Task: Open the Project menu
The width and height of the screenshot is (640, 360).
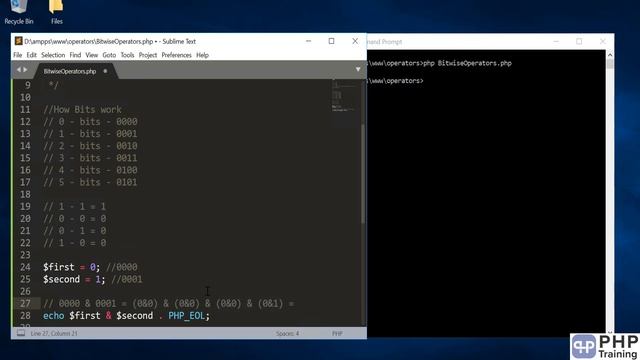Action: click(148, 55)
